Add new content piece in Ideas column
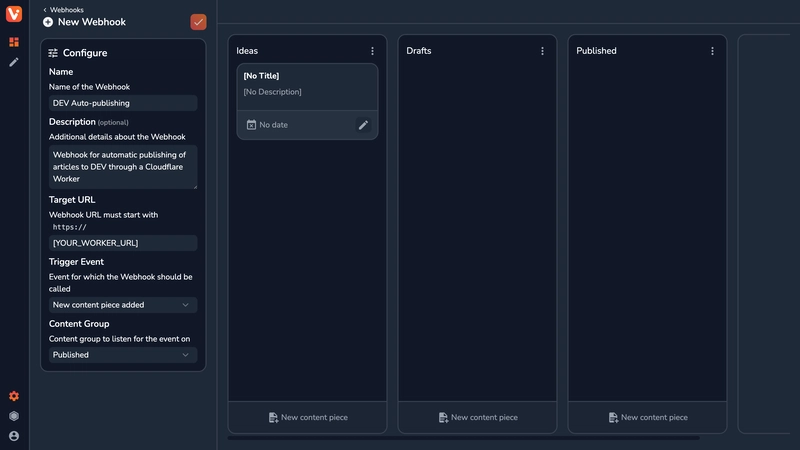 click(308, 417)
